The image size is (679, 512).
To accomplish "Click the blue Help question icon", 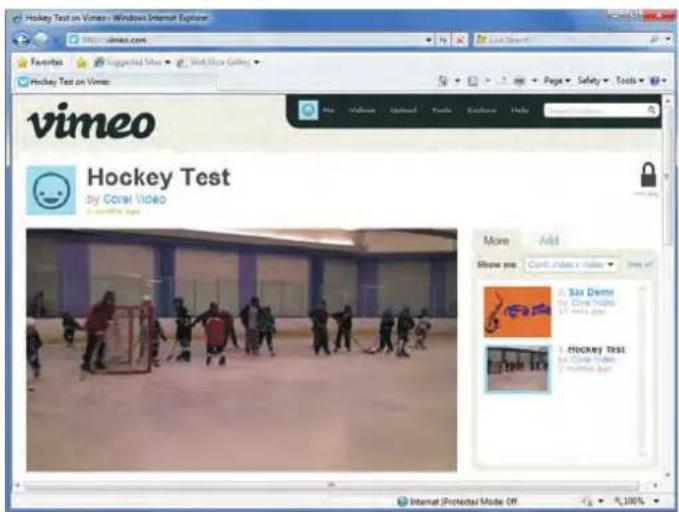I will pyautogui.click(x=655, y=81).
